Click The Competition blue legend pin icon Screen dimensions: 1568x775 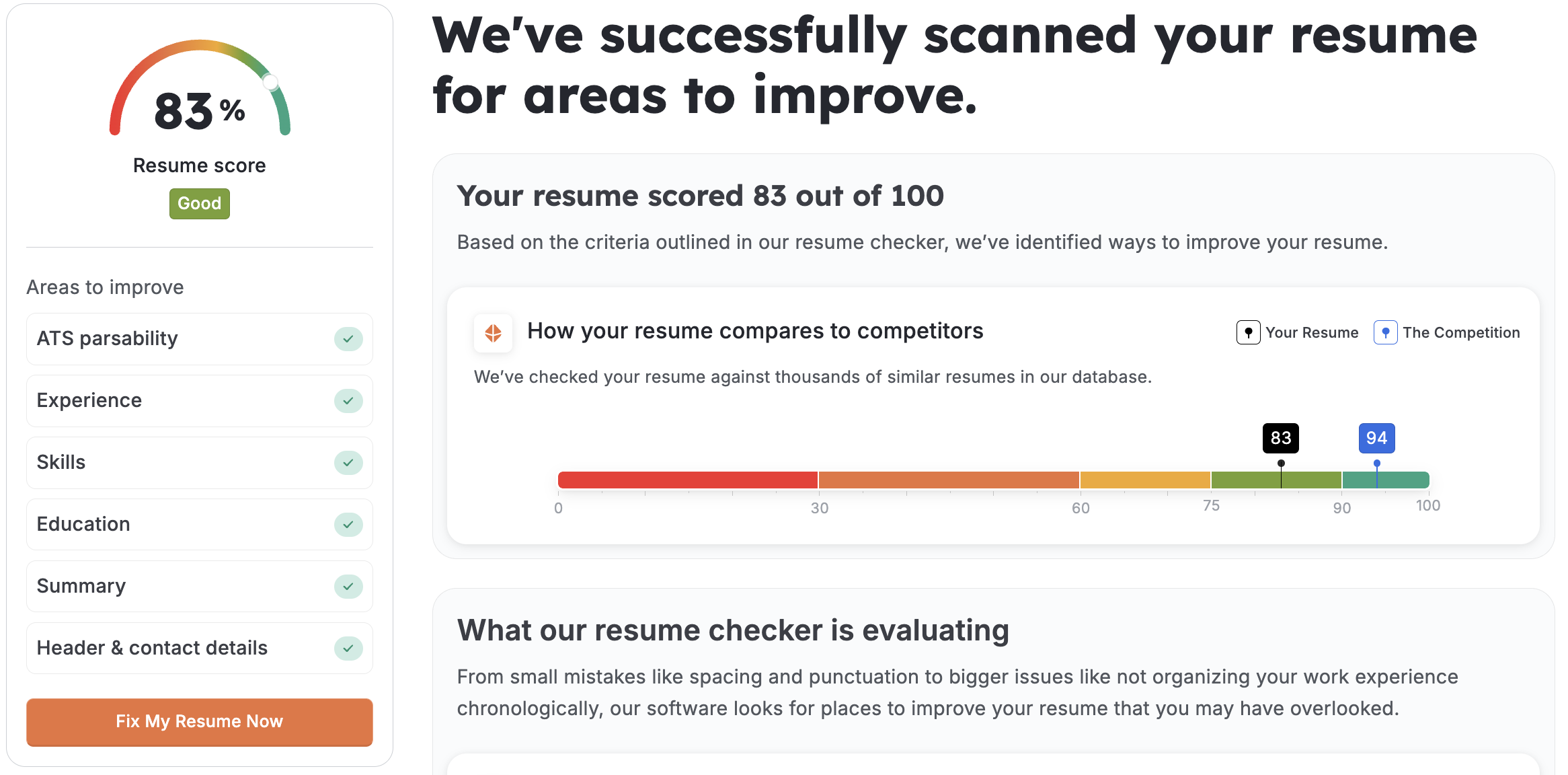click(1385, 332)
